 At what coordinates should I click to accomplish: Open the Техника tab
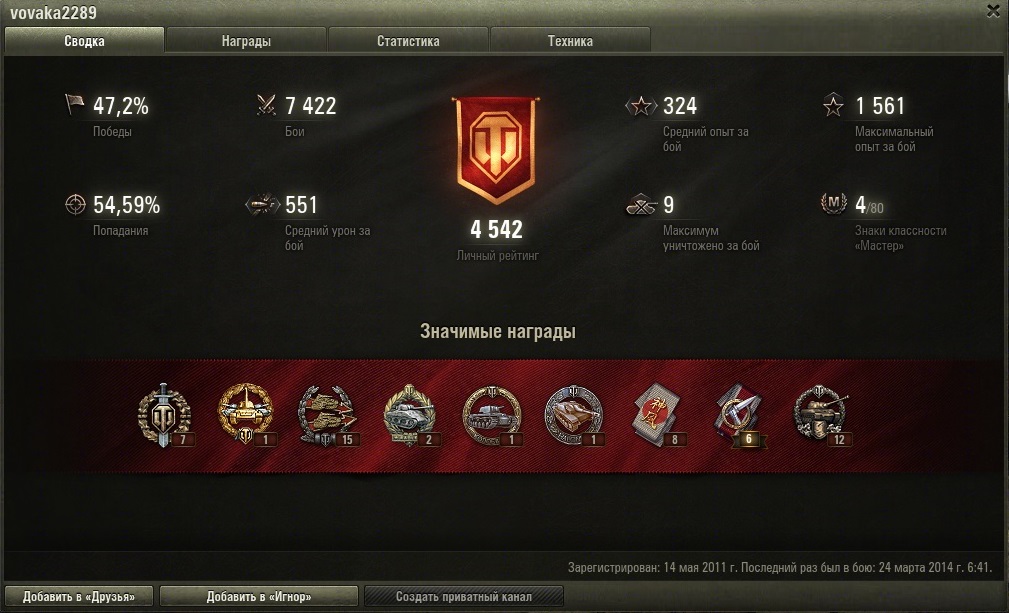click(570, 41)
